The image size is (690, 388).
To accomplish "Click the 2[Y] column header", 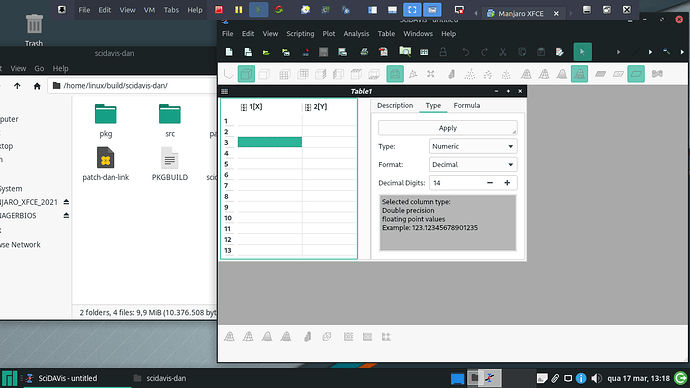I will pyautogui.click(x=328, y=107).
